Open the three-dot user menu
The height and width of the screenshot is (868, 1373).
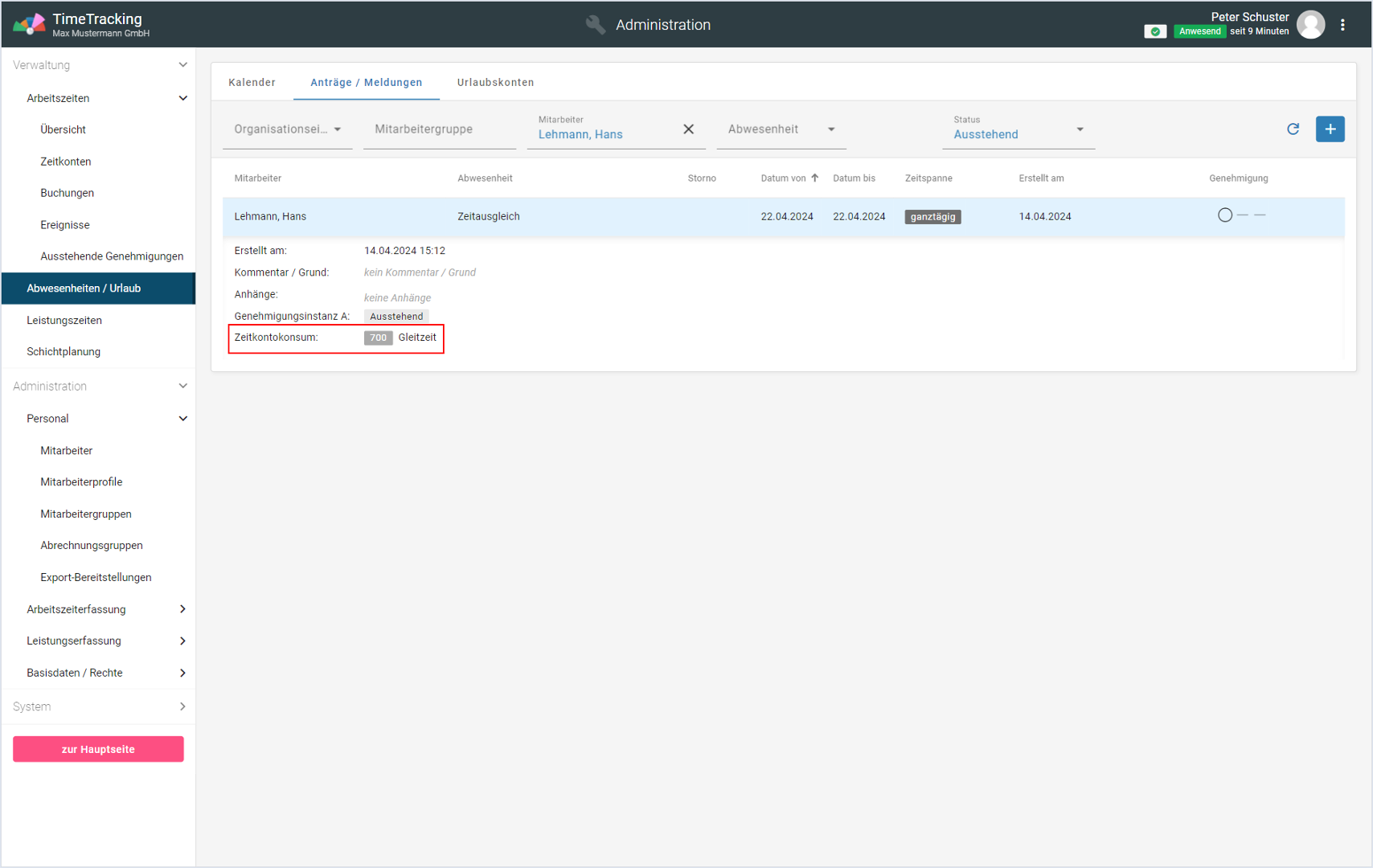coord(1342,25)
